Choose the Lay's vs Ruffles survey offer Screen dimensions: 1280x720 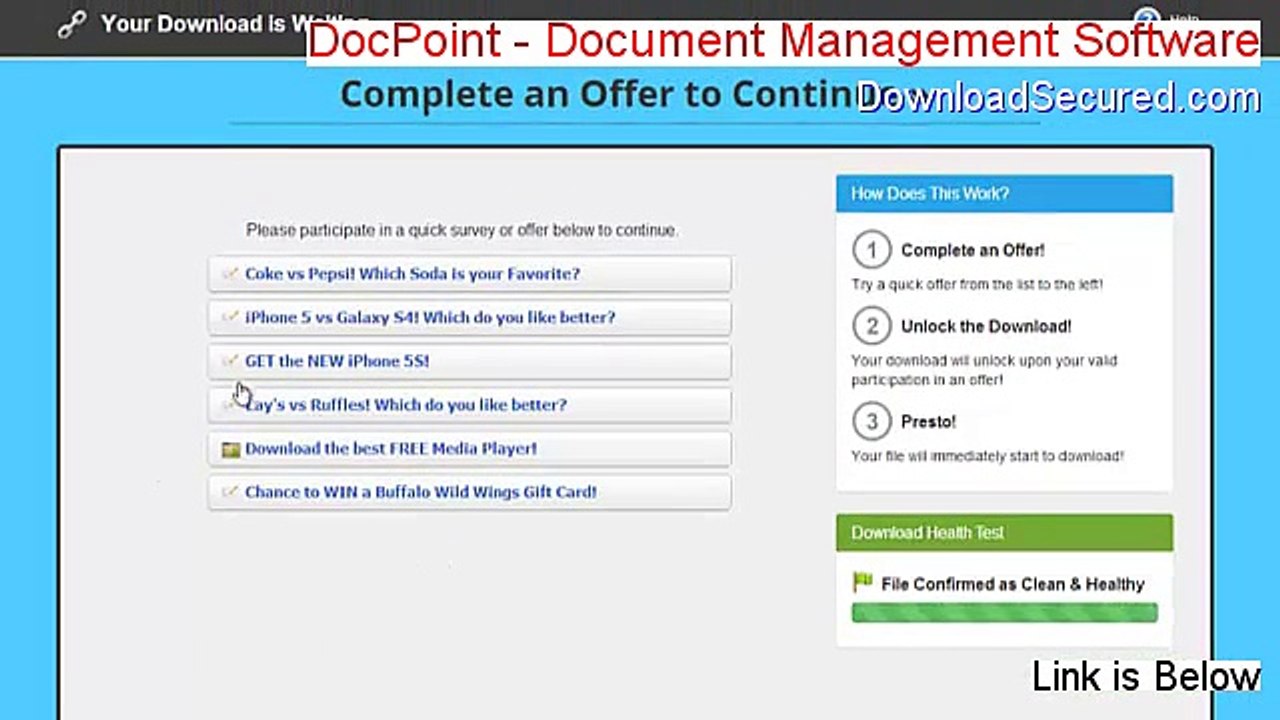coord(469,405)
